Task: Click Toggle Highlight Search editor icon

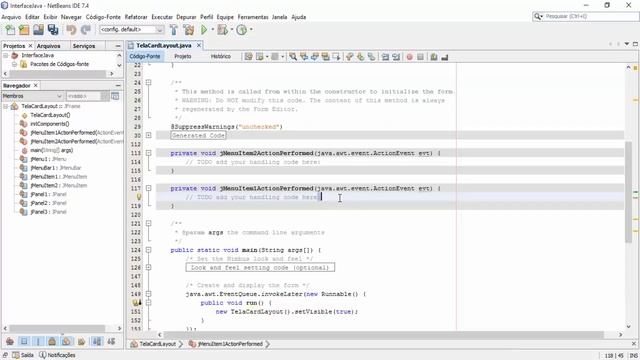Action: click(x=325, y=57)
